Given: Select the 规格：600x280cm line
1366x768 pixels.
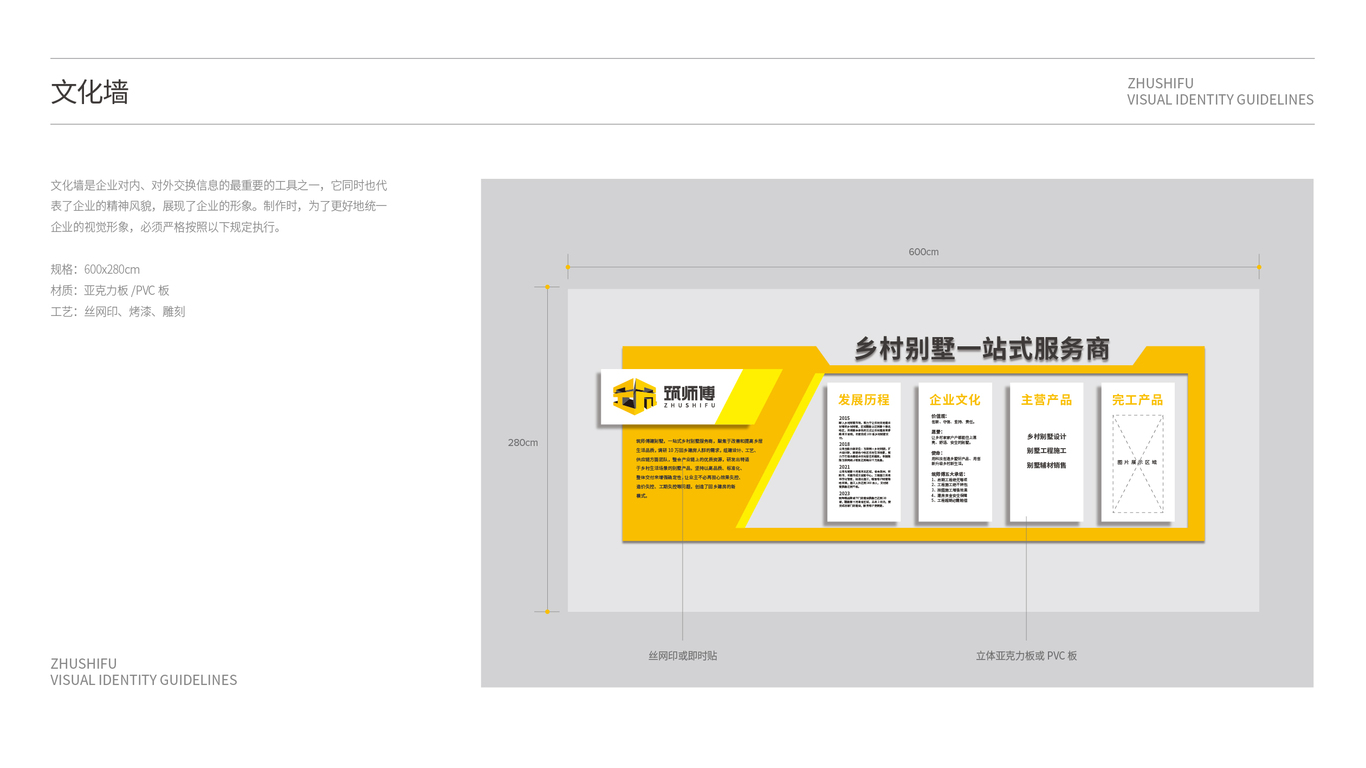Looking at the screenshot, I should 95,269.
